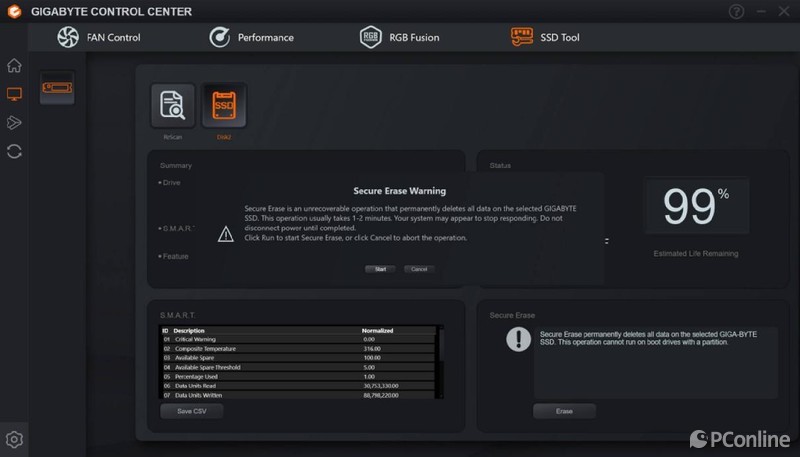Image resolution: width=800 pixels, height=457 pixels.
Task: Open the monitor icon in sidebar
Action: click(14, 94)
